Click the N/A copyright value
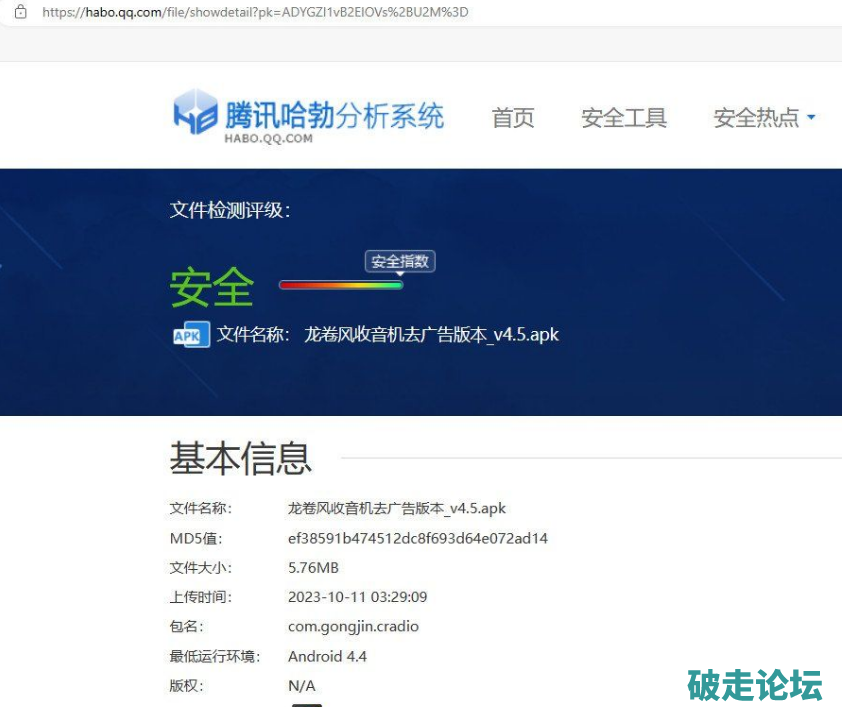This screenshot has width=842, height=707. click(301, 686)
